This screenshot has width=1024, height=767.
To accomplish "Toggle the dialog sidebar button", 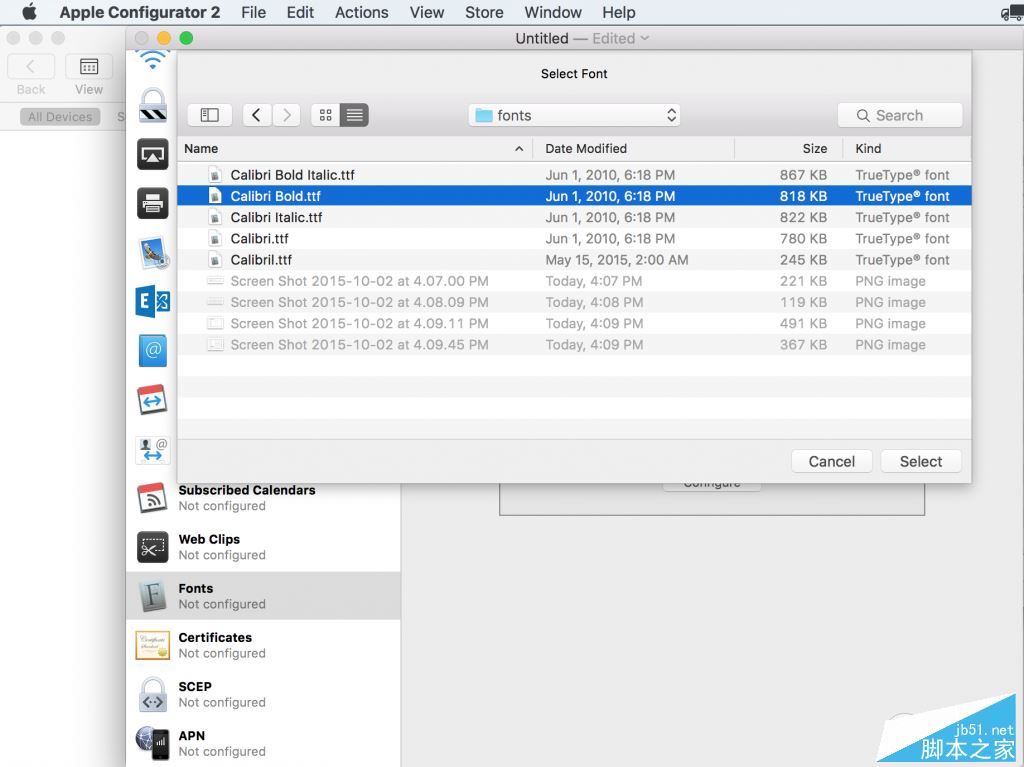I will click(x=209, y=115).
